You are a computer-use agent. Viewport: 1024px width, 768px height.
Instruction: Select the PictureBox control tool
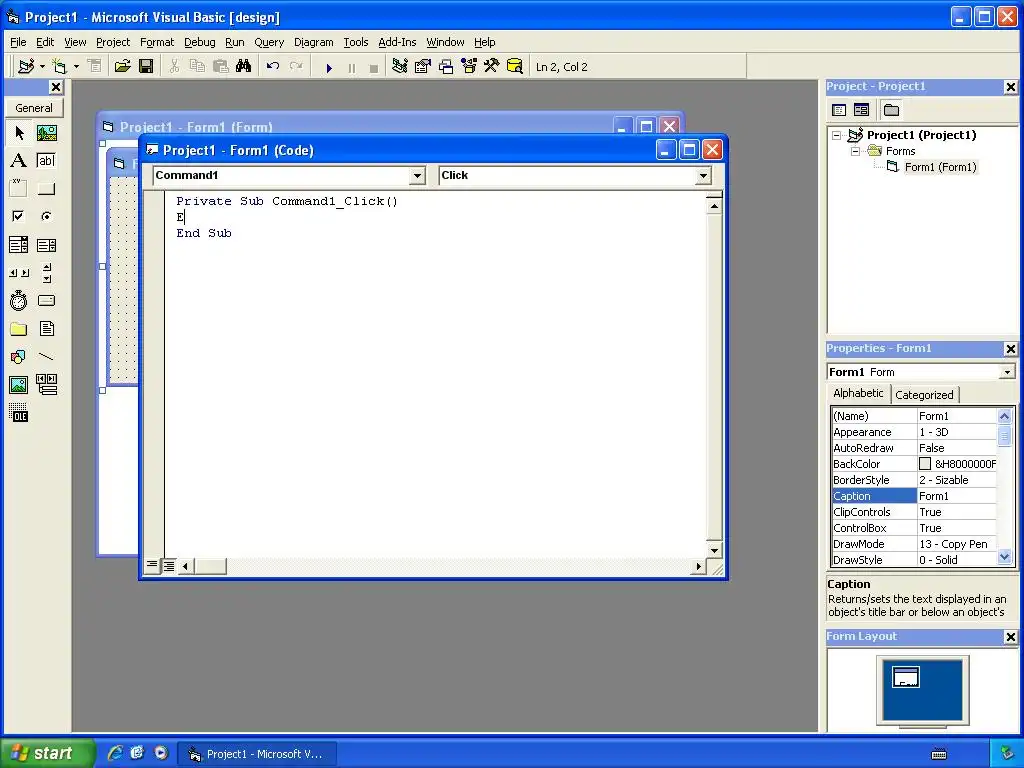tap(46, 133)
